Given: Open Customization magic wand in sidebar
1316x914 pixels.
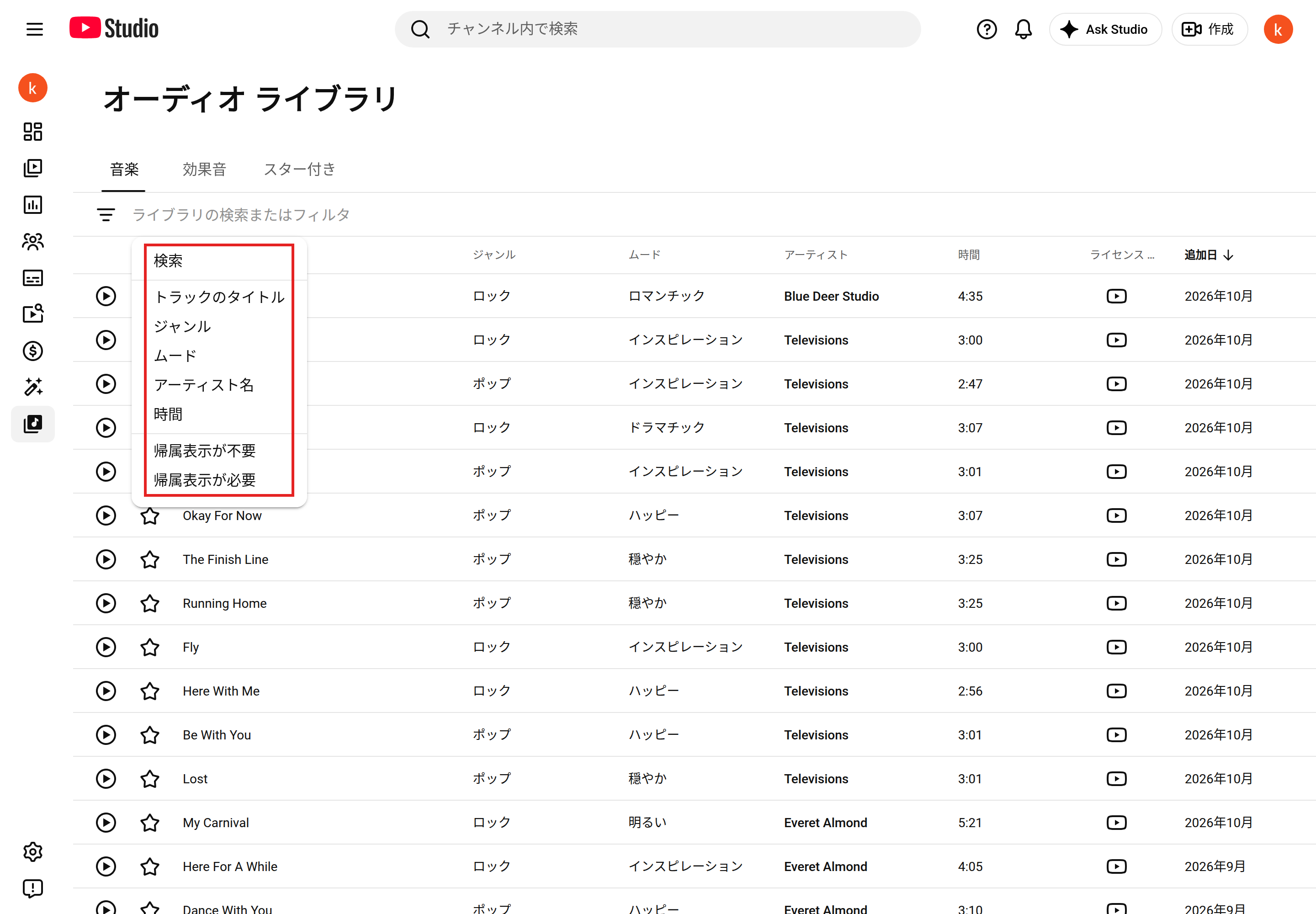Looking at the screenshot, I should [32, 387].
